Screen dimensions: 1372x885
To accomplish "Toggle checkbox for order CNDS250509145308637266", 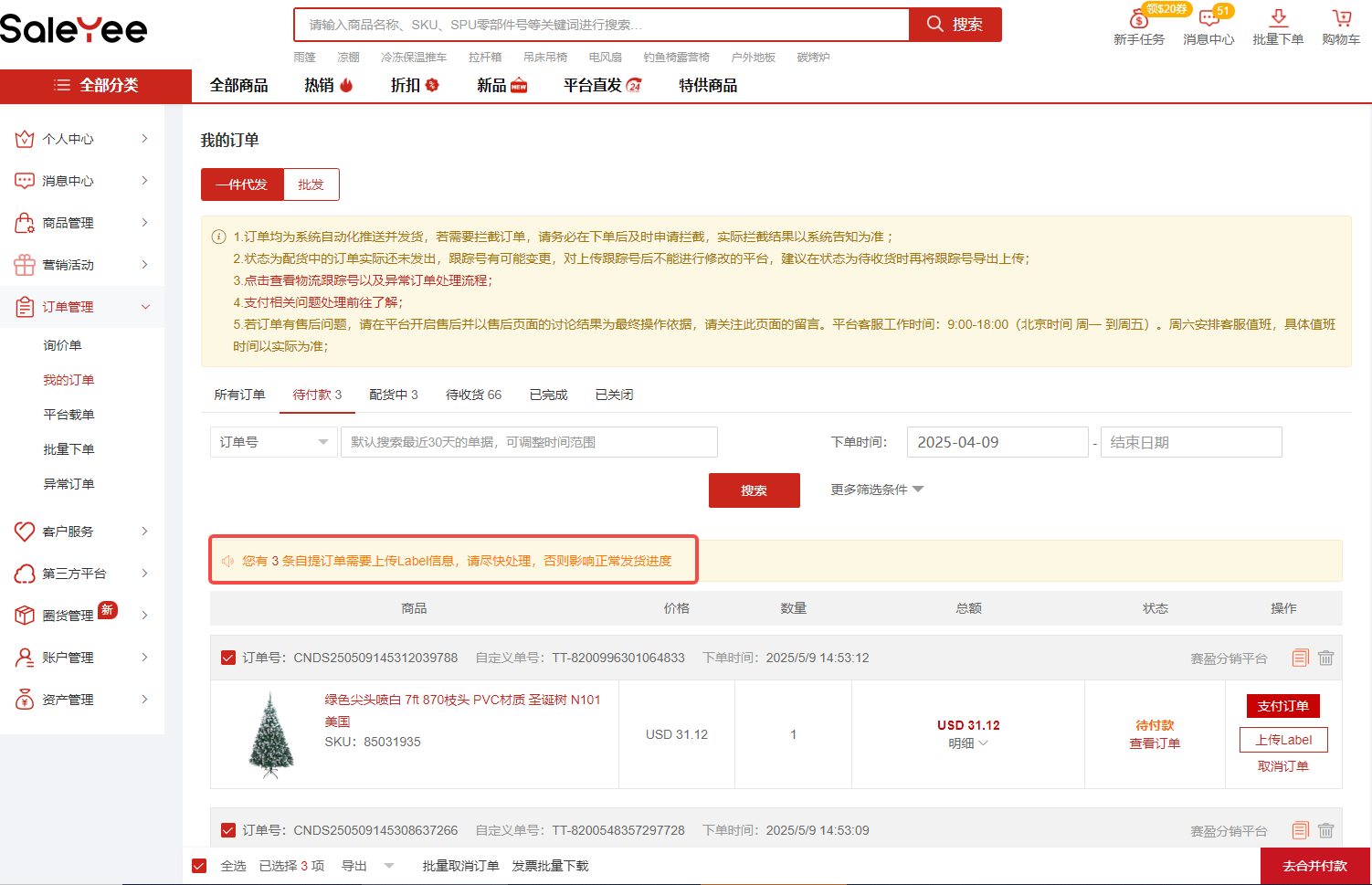I will [x=228, y=830].
